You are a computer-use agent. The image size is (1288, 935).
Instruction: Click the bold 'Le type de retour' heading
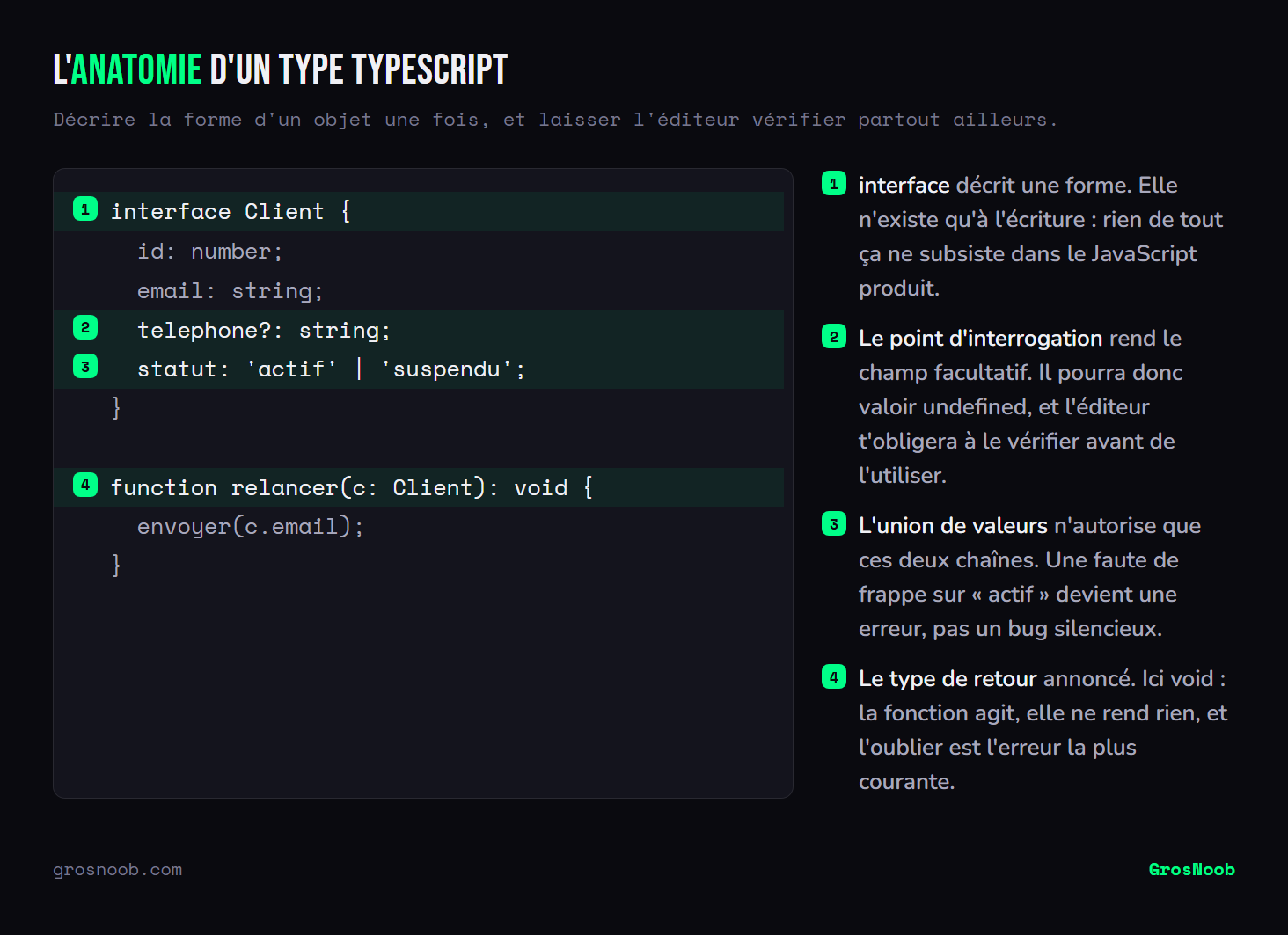948,679
